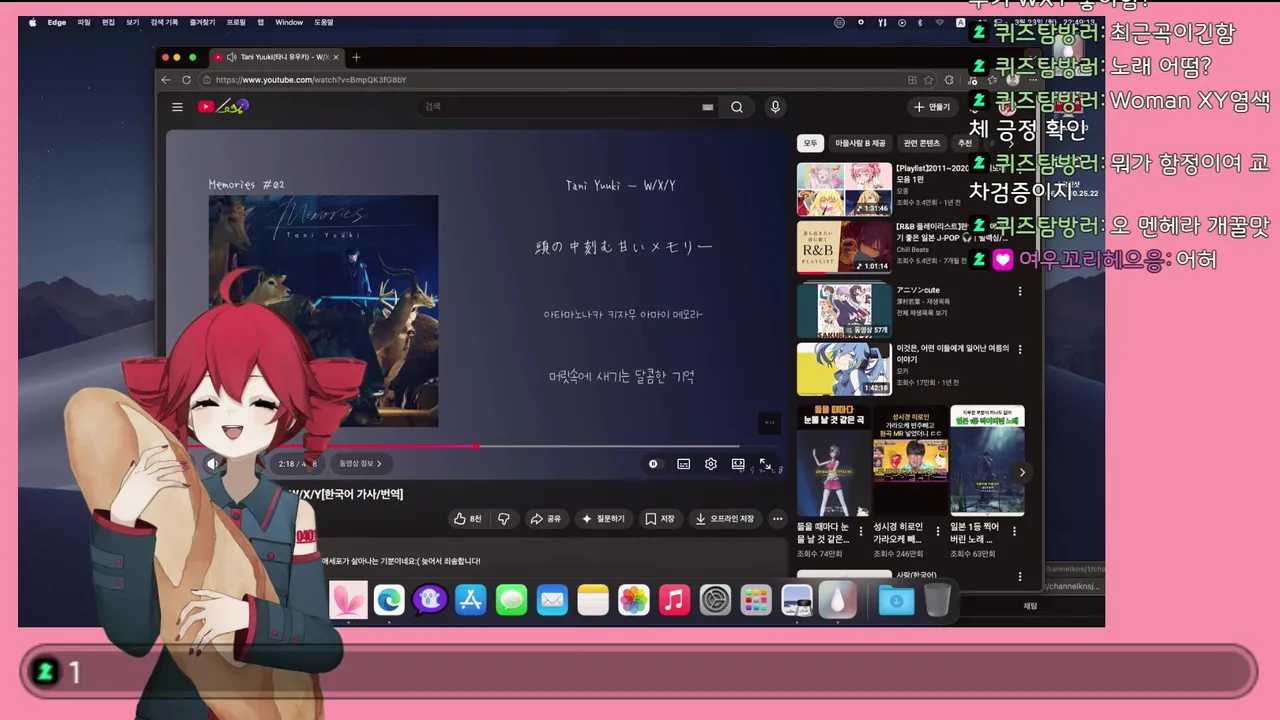The height and width of the screenshot is (720, 1280).
Task: Open options for 이것은, 어떤 이들에게 video
Action: pos(1020,349)
